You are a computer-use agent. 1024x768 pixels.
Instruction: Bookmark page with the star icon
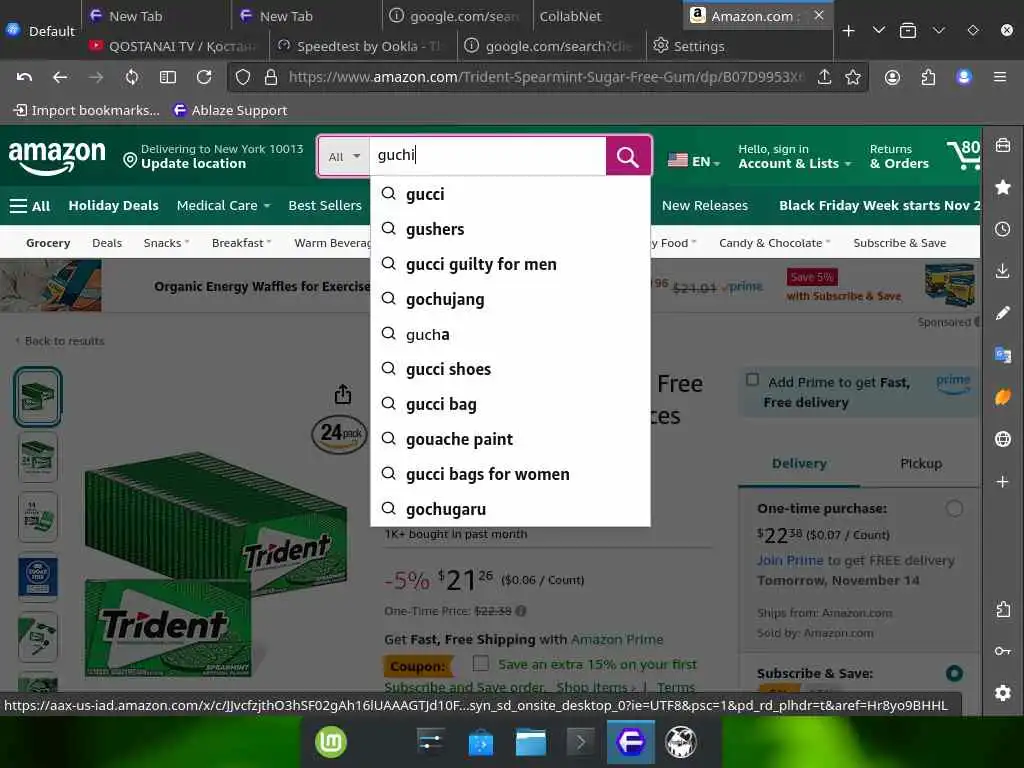pyautogui.click(x=853, y=77)
